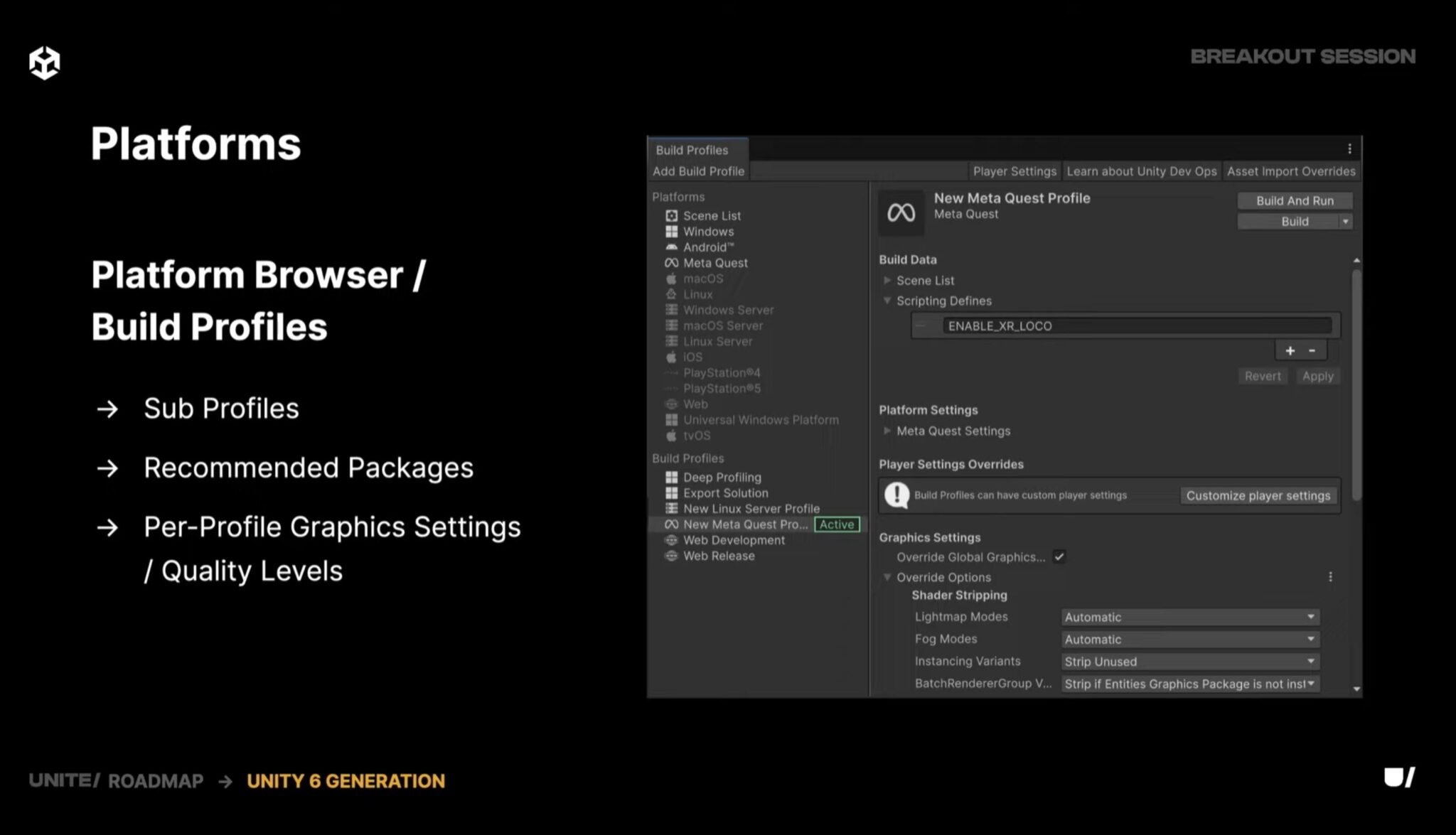Open the Fog Modes dropdown
The height and width of the screenshot is (835, 1456).
[1190, 639]
